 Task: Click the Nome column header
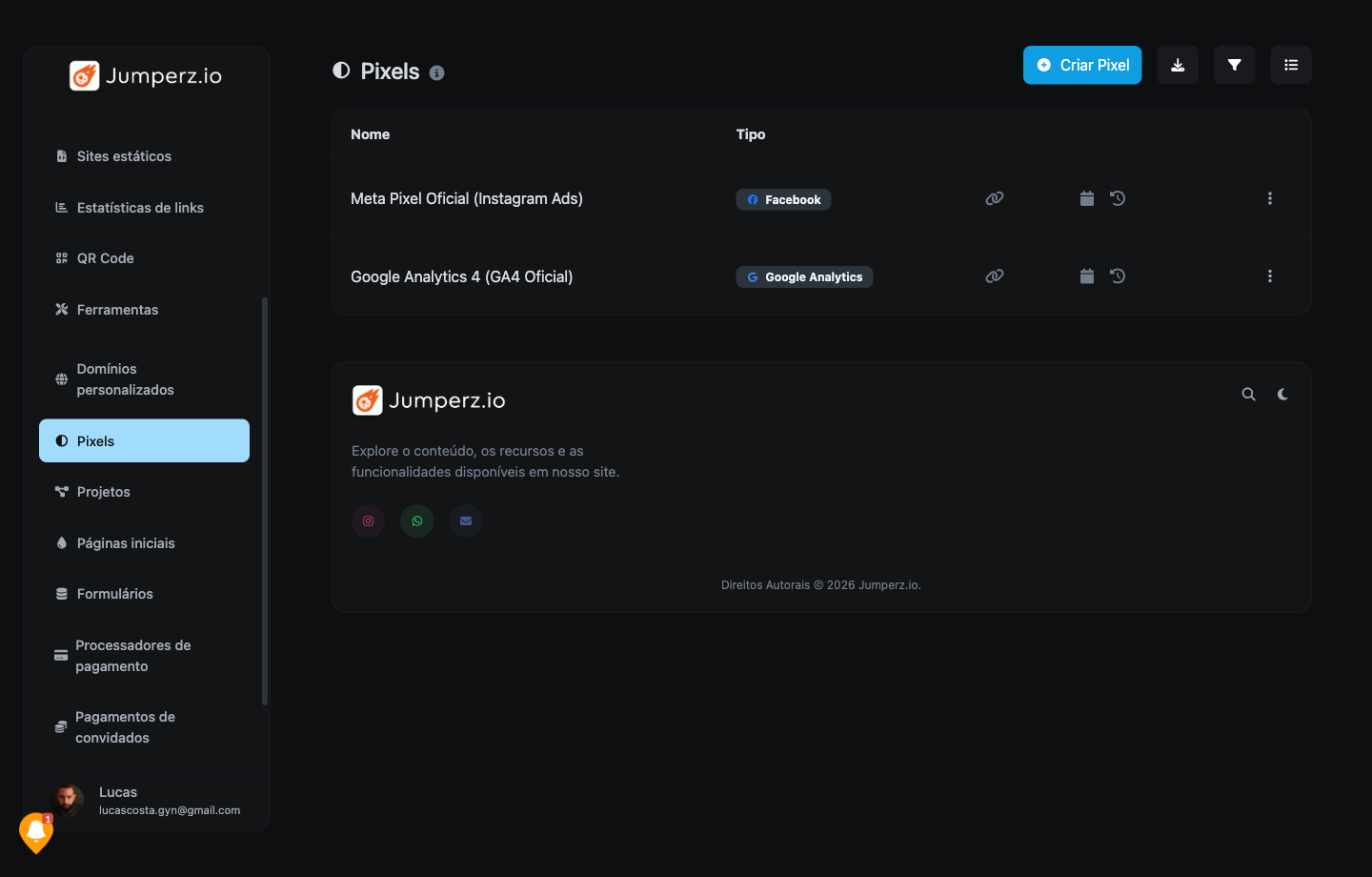click(370, 134)
